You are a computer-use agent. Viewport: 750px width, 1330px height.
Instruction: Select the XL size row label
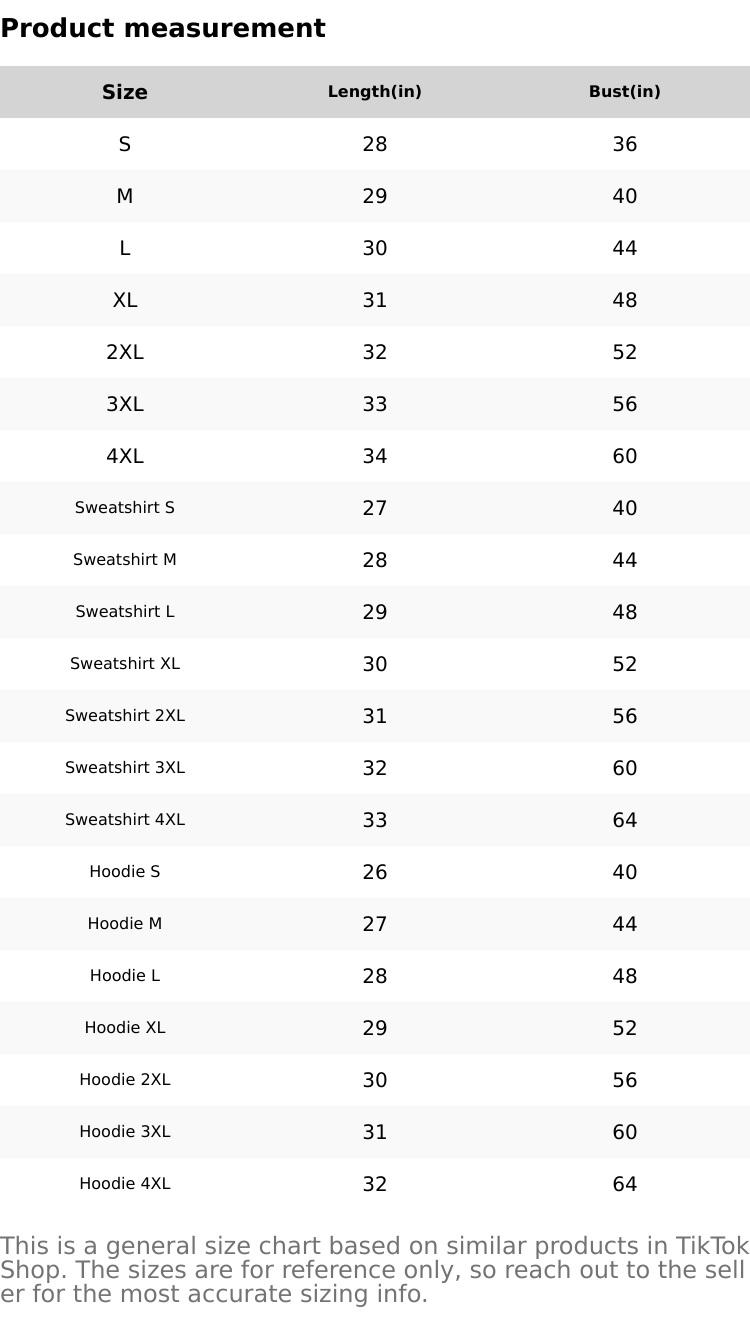click(125, 300)
